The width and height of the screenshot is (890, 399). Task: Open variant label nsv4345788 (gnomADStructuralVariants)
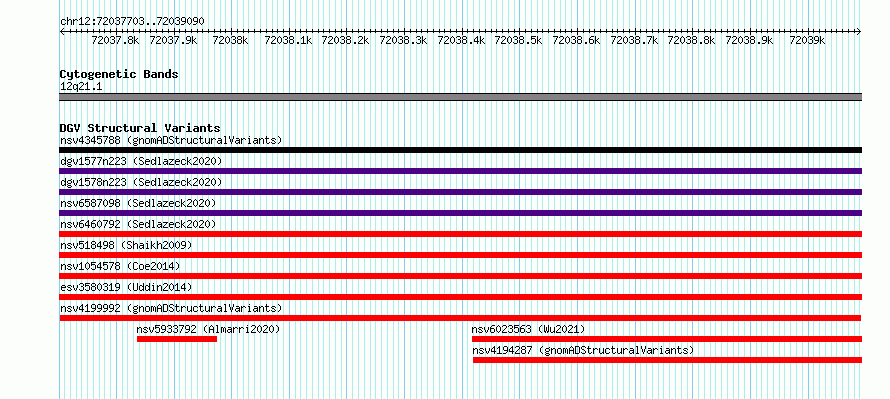click(171, 140)
